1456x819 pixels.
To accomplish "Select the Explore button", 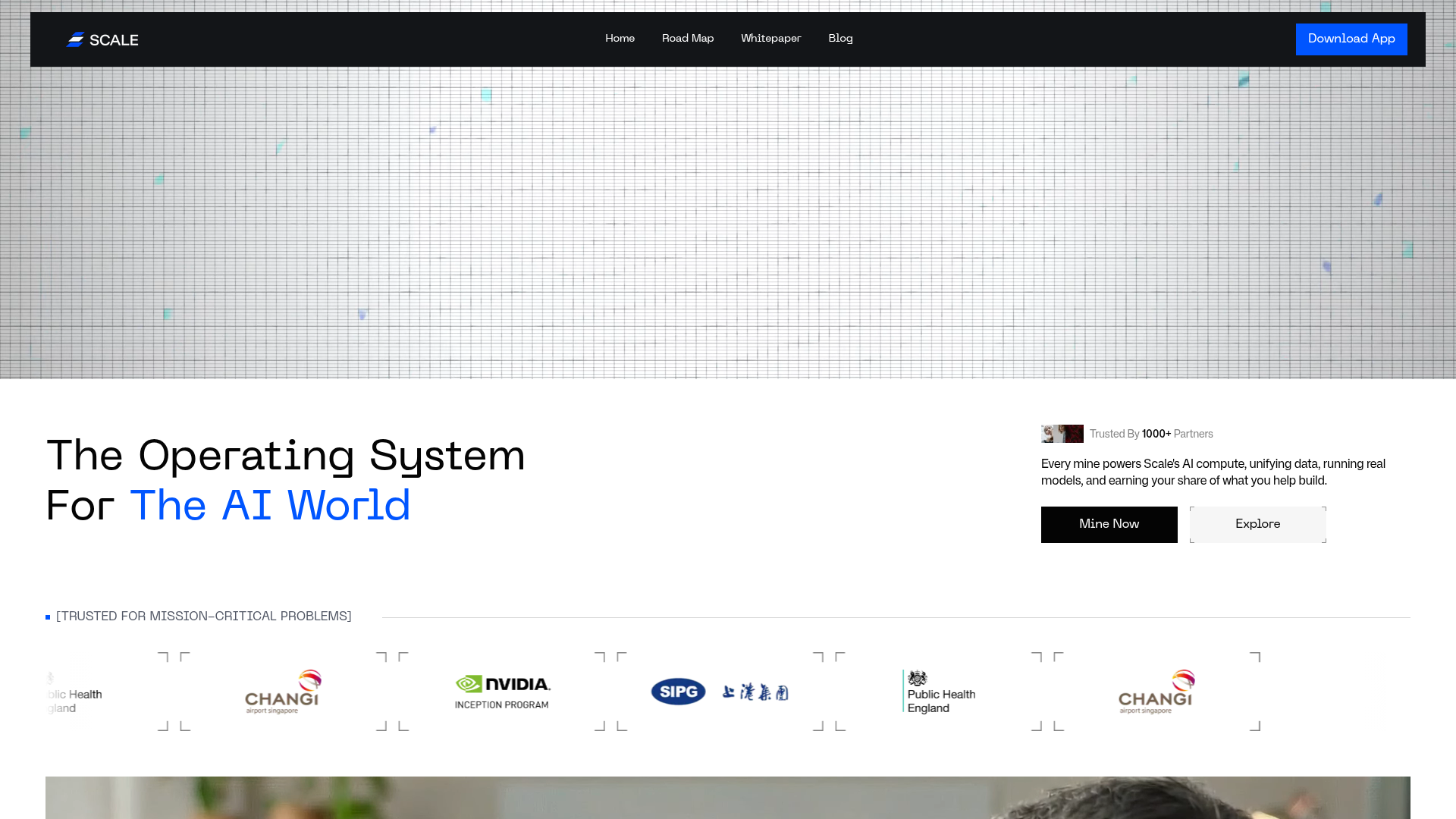I will 1257,525.
